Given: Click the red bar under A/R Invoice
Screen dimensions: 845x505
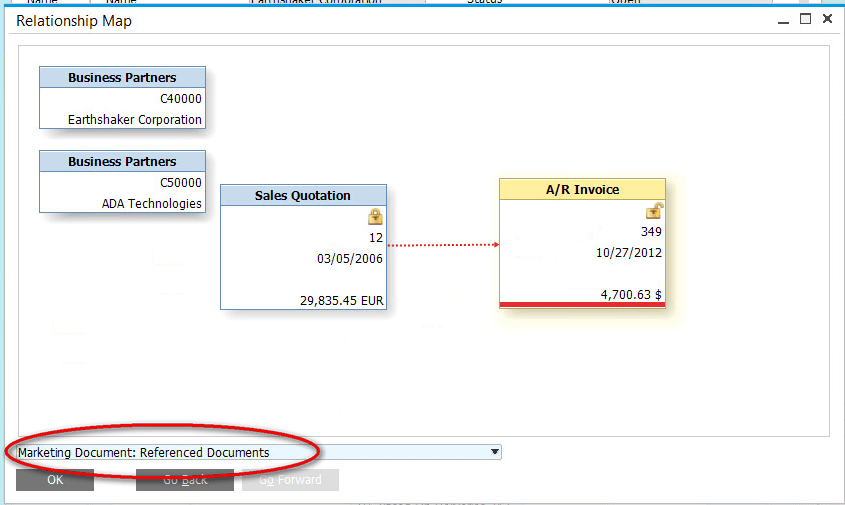Looking at the screenshot, I should point(582,304).
